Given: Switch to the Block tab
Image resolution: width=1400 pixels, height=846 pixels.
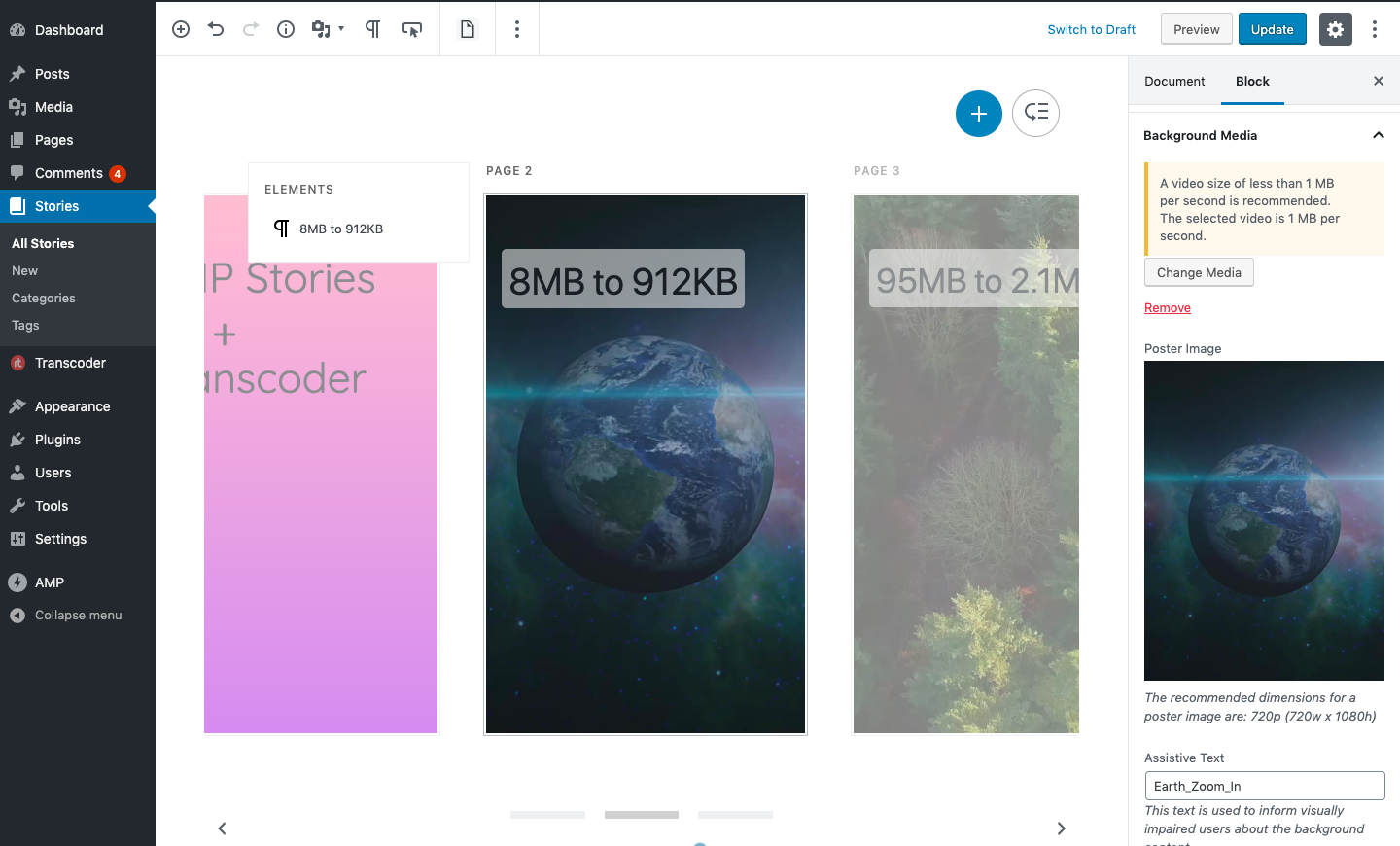Looking at the screenshot, I should point(1252,82).
